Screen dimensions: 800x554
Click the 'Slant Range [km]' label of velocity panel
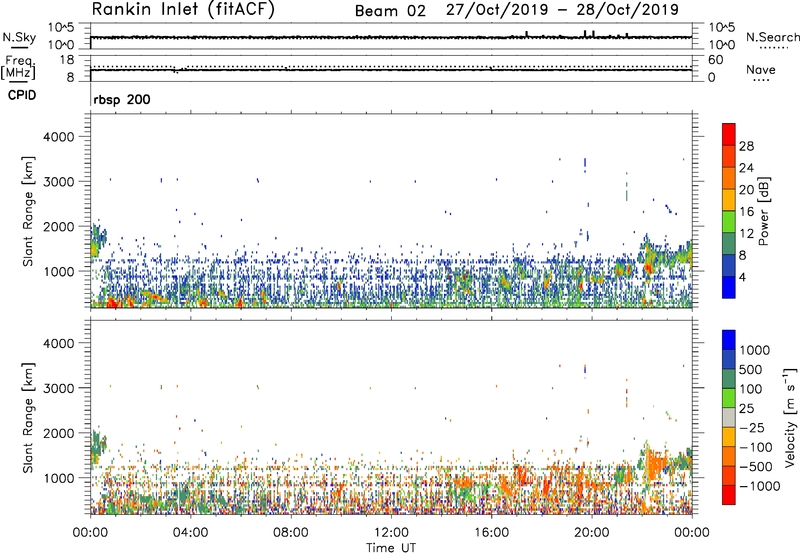pyautogui.click(x=28, y=418)
